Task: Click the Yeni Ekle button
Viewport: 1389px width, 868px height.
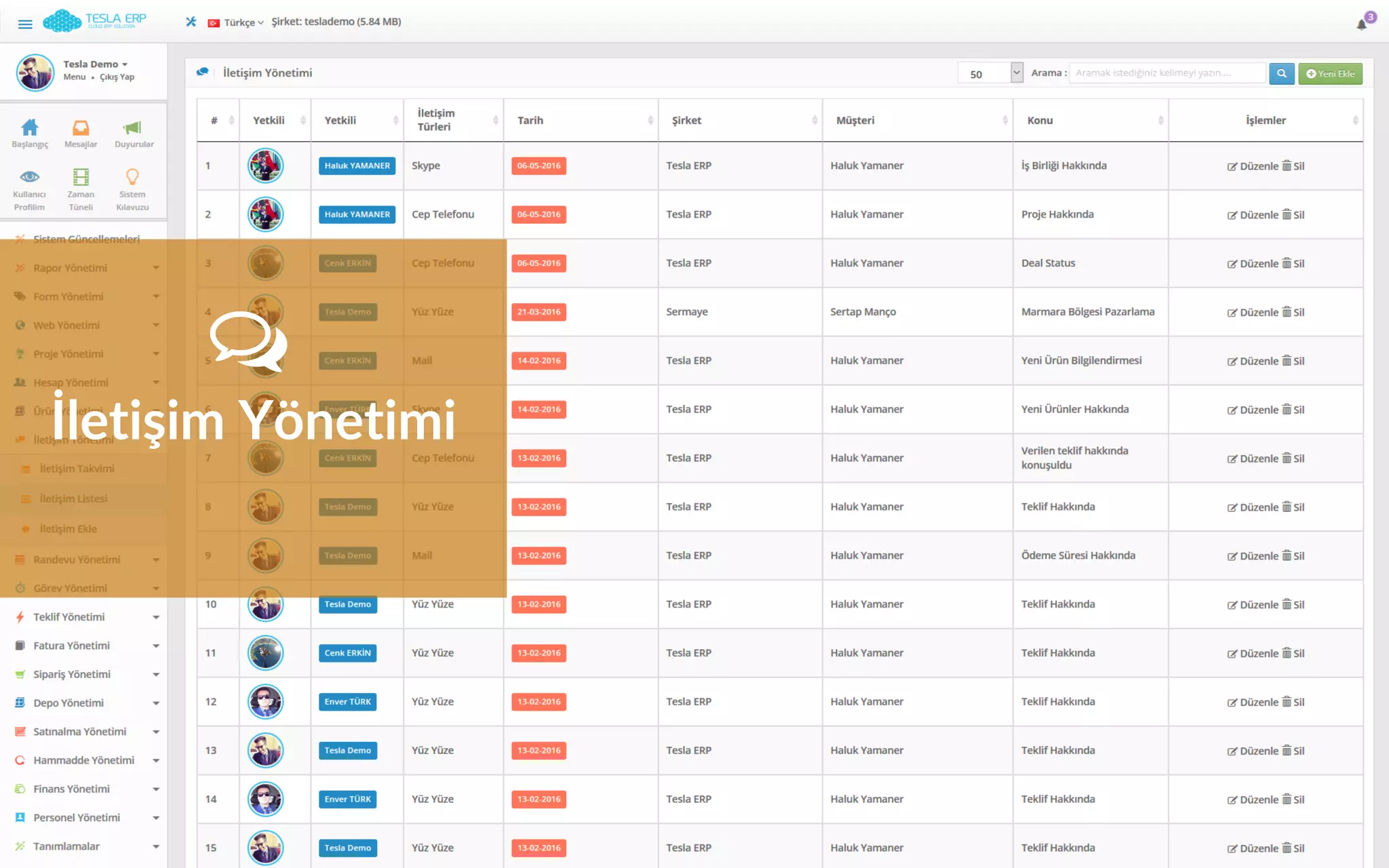Action: click(x=1330, y=73)
